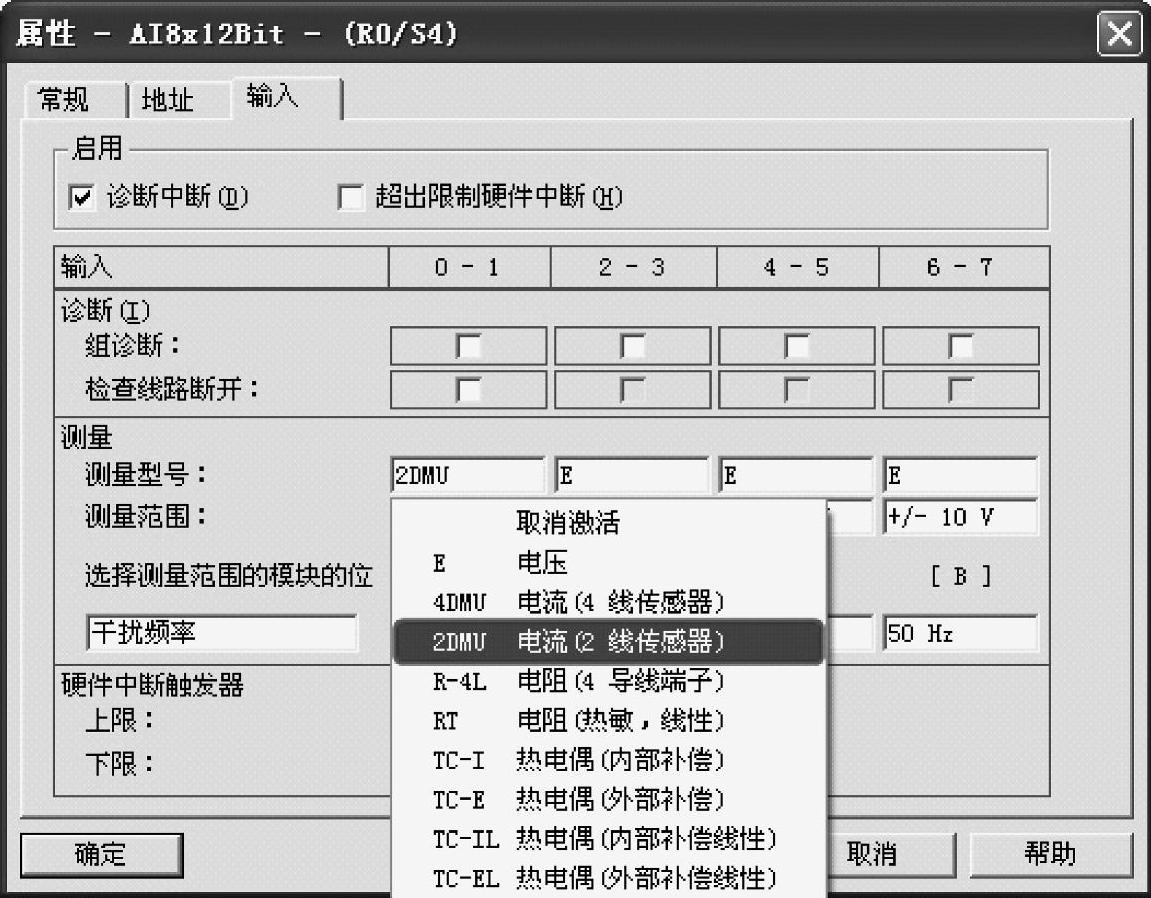
Task: Click the 6 - 7 column header
Action: tap(962, 267)
